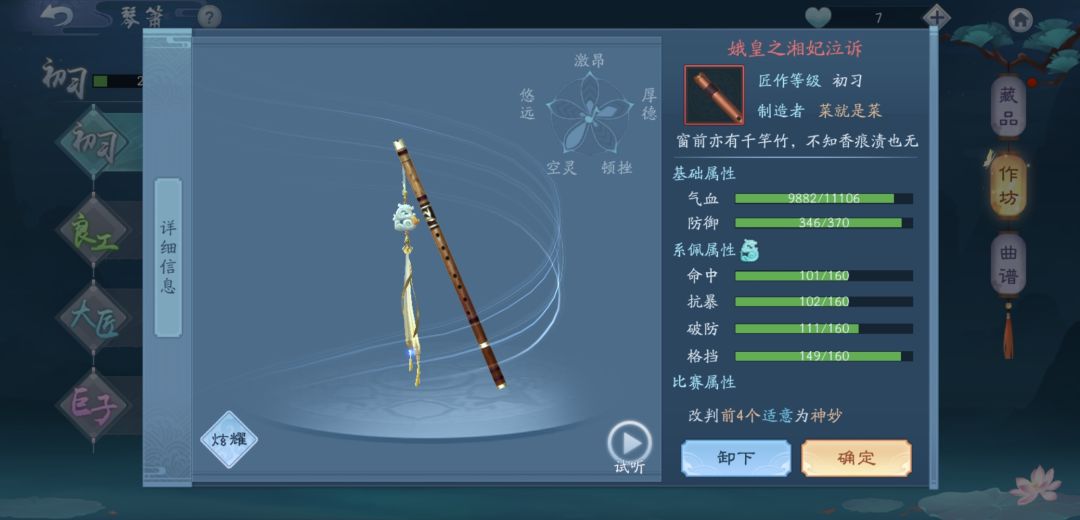Open the 藏品 lantern tab
This screenshot has height=520, width=1080.
1008,108
